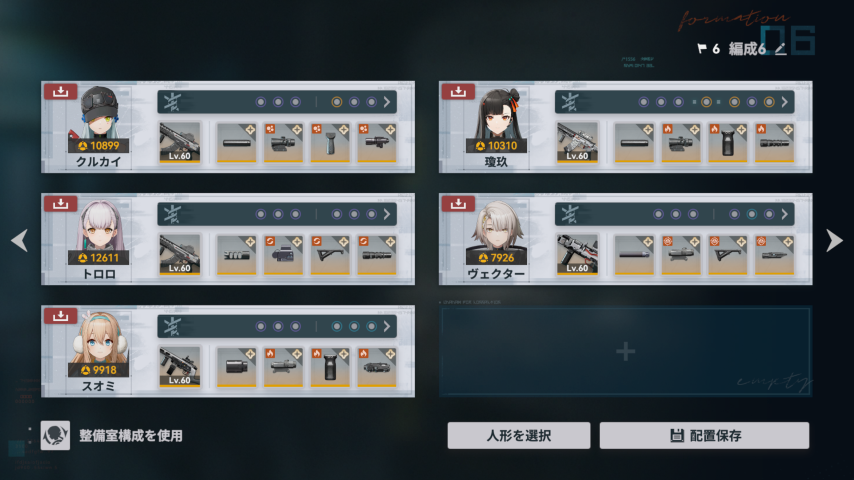Click the 配置保存 save button
854x480 pixels.
[704, 435]
